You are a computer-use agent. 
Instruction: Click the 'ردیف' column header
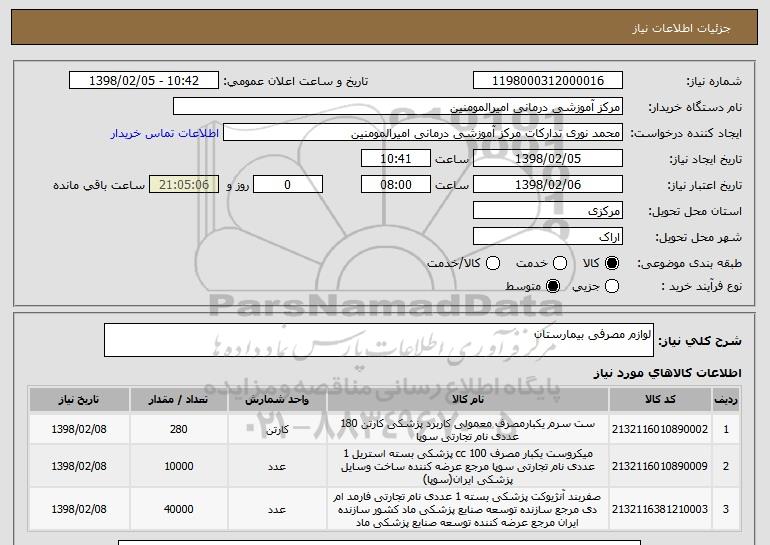726,400
